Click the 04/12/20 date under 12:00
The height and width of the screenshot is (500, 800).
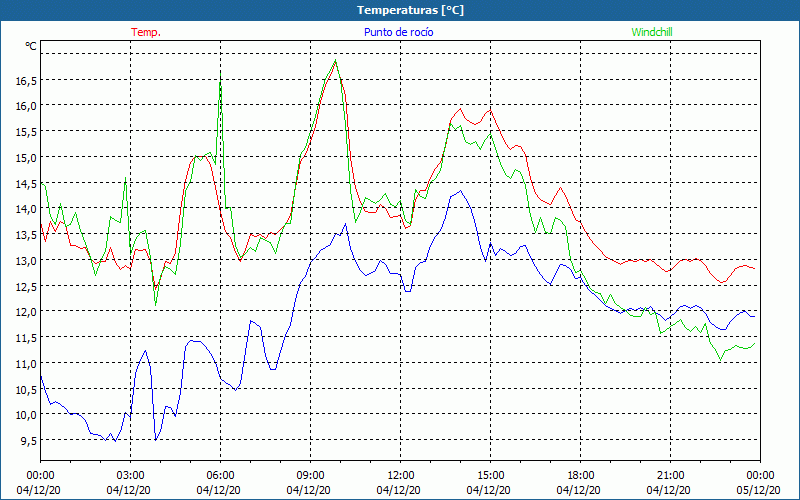(398, 490)
